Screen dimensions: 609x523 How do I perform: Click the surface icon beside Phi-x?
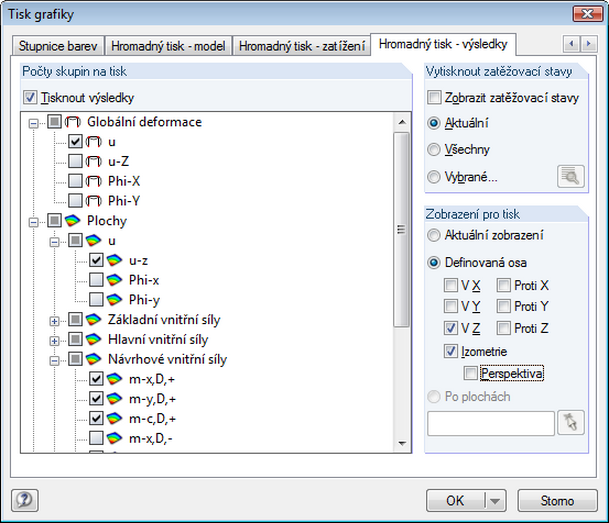click(x=115, y=280)
